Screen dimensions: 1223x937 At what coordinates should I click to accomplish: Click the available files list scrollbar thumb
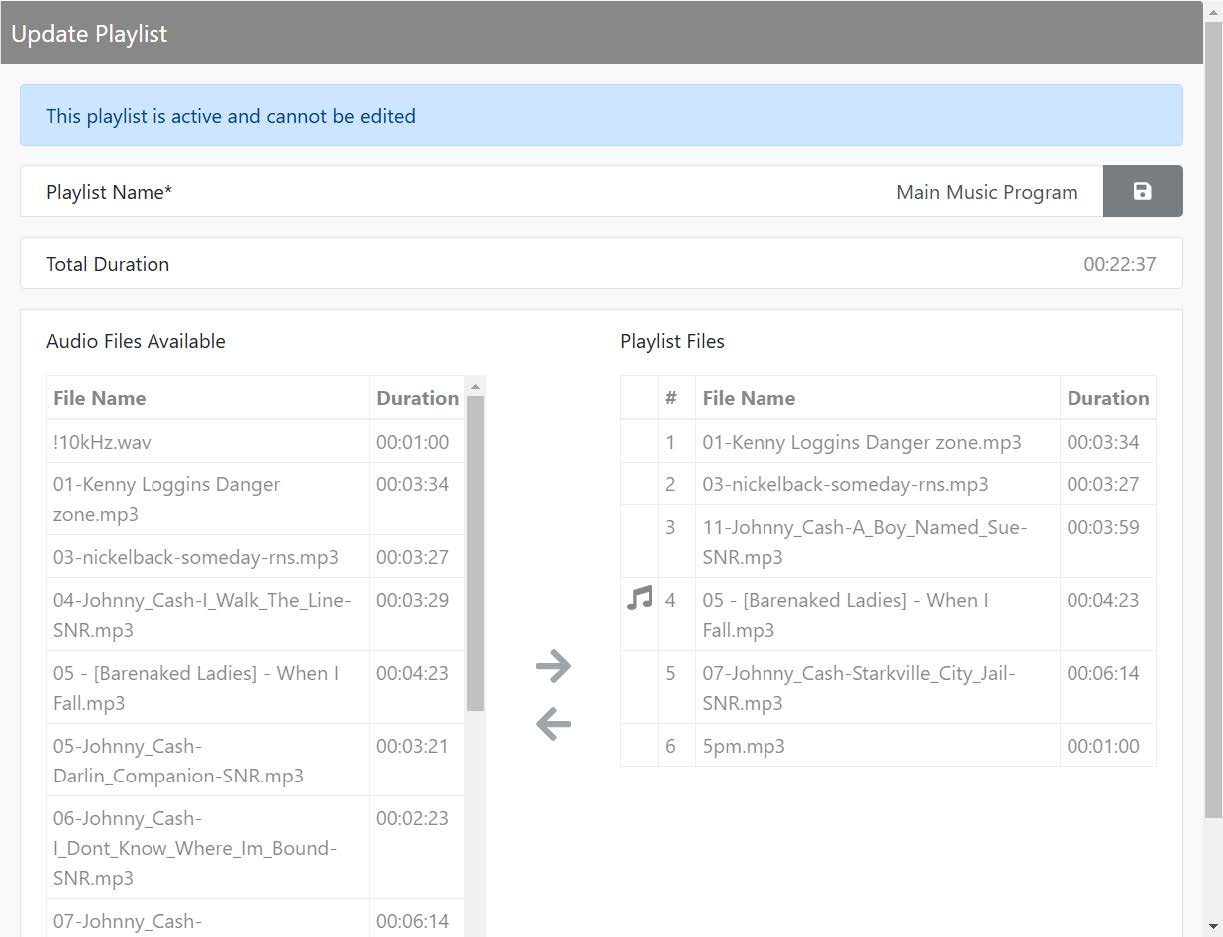(x=475, y=553)
